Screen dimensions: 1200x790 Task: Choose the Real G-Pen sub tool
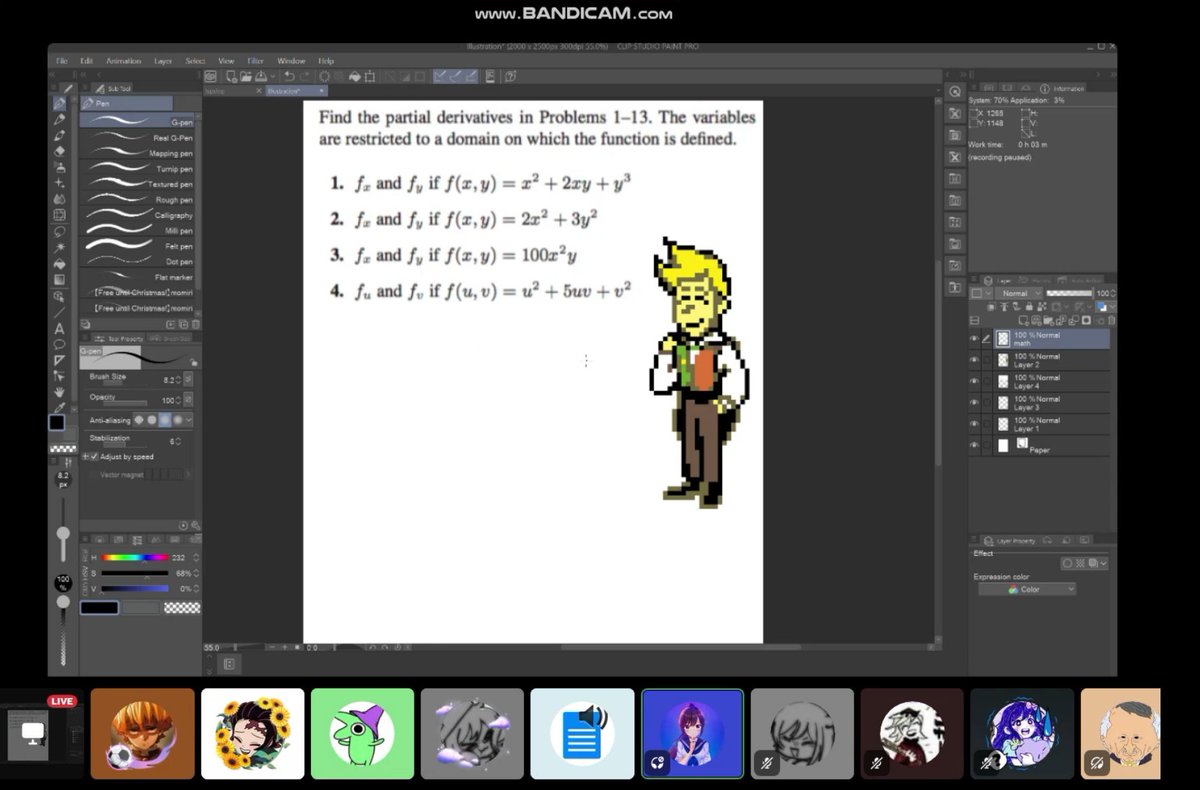[x=139, y=137]
